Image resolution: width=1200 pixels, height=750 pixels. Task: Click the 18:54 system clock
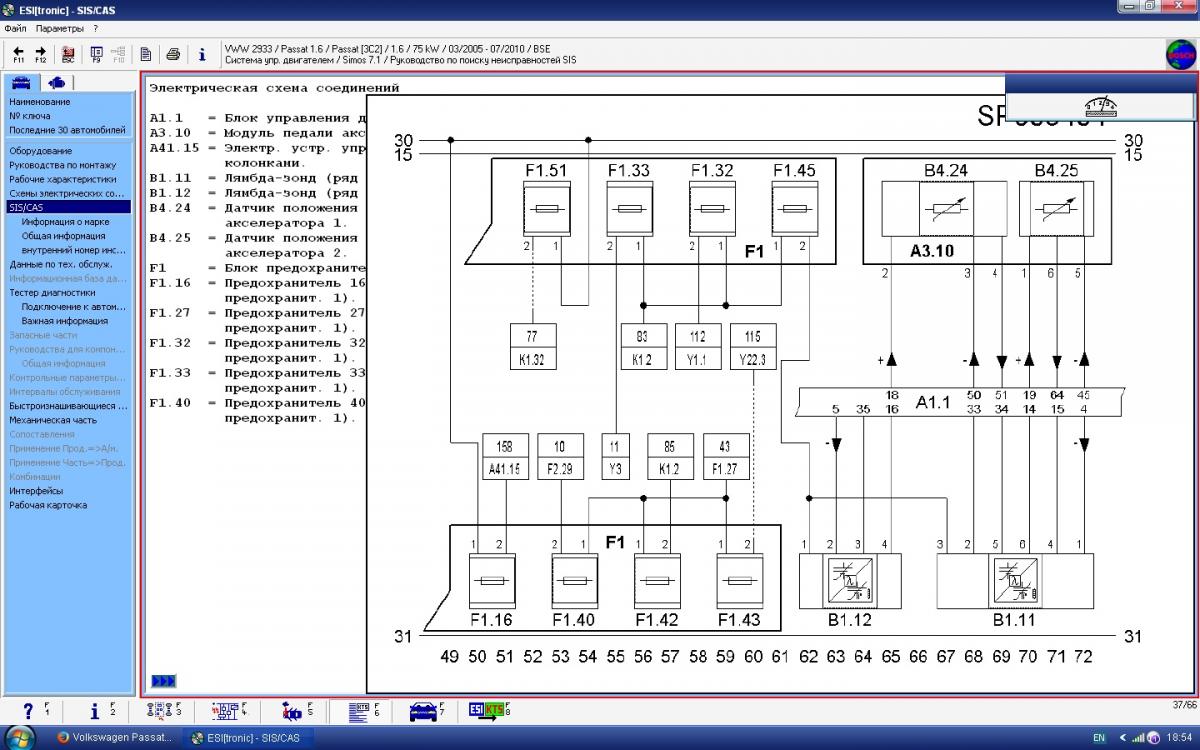click(1178, 738)
